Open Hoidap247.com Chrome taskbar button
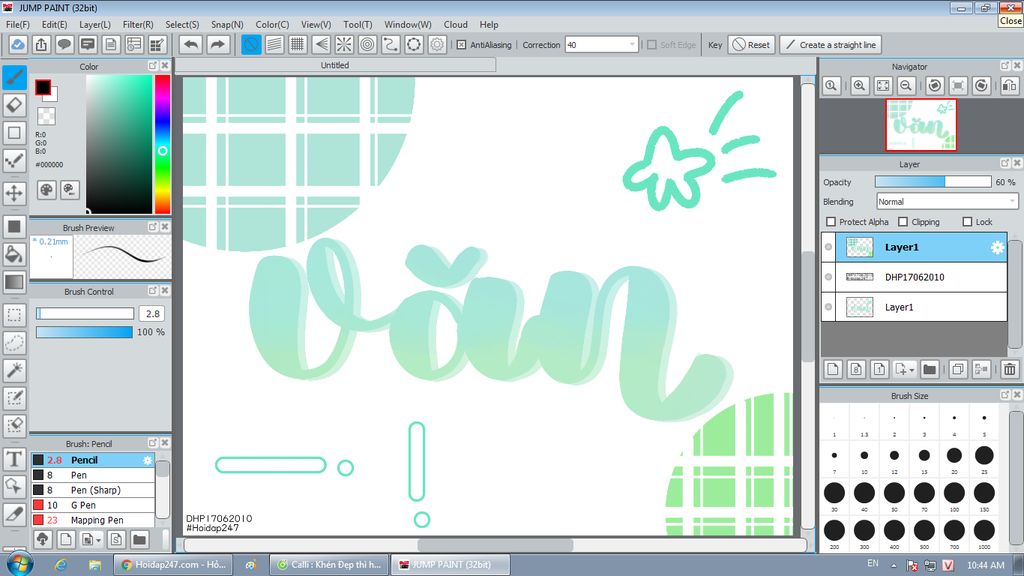1024x576 pixels. coord(173,564)
